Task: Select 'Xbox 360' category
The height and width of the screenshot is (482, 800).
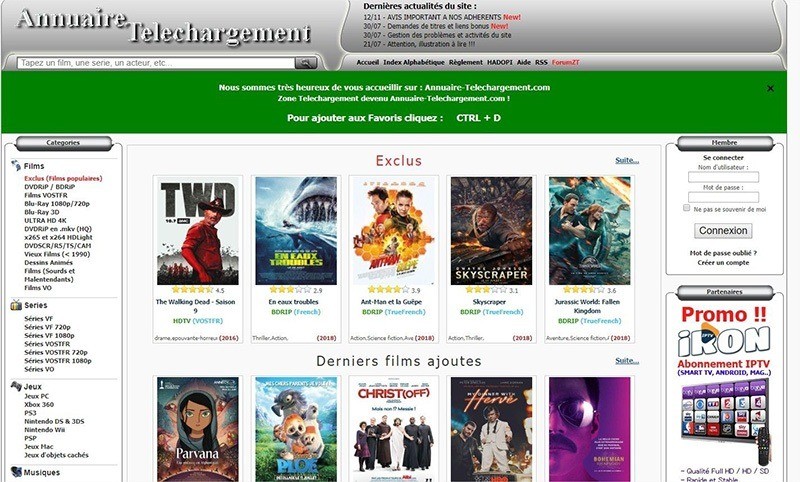Action: pyautogui.click(x=39, y=404)
